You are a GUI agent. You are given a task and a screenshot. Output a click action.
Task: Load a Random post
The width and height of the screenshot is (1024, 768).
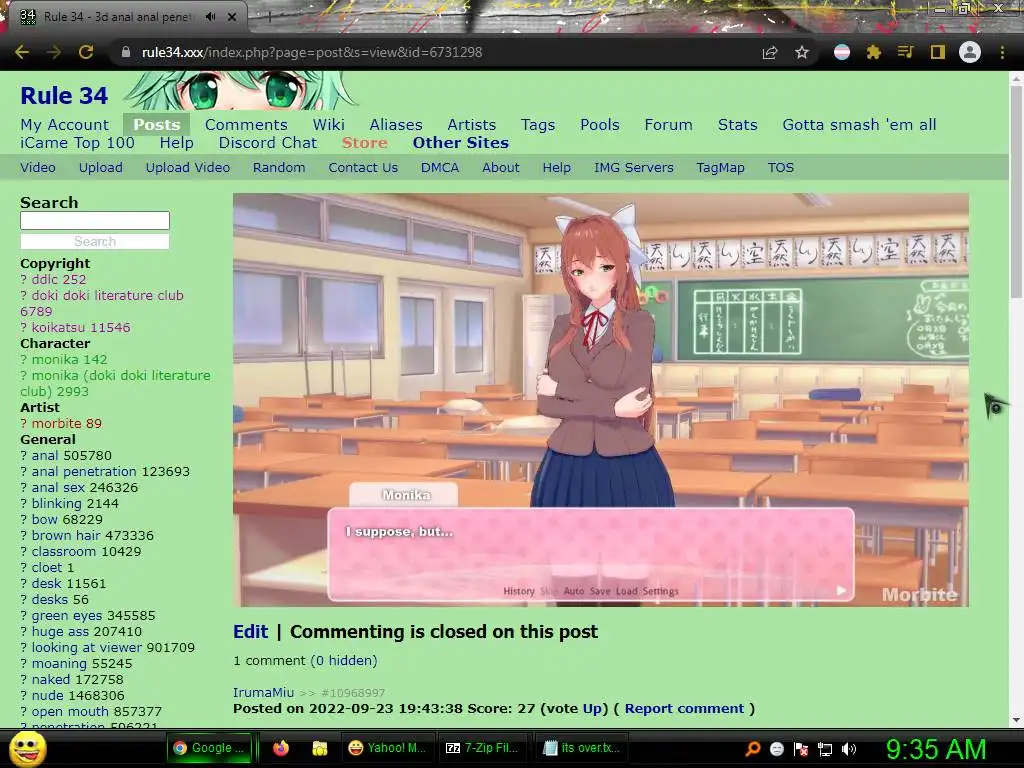pos(279,168)
